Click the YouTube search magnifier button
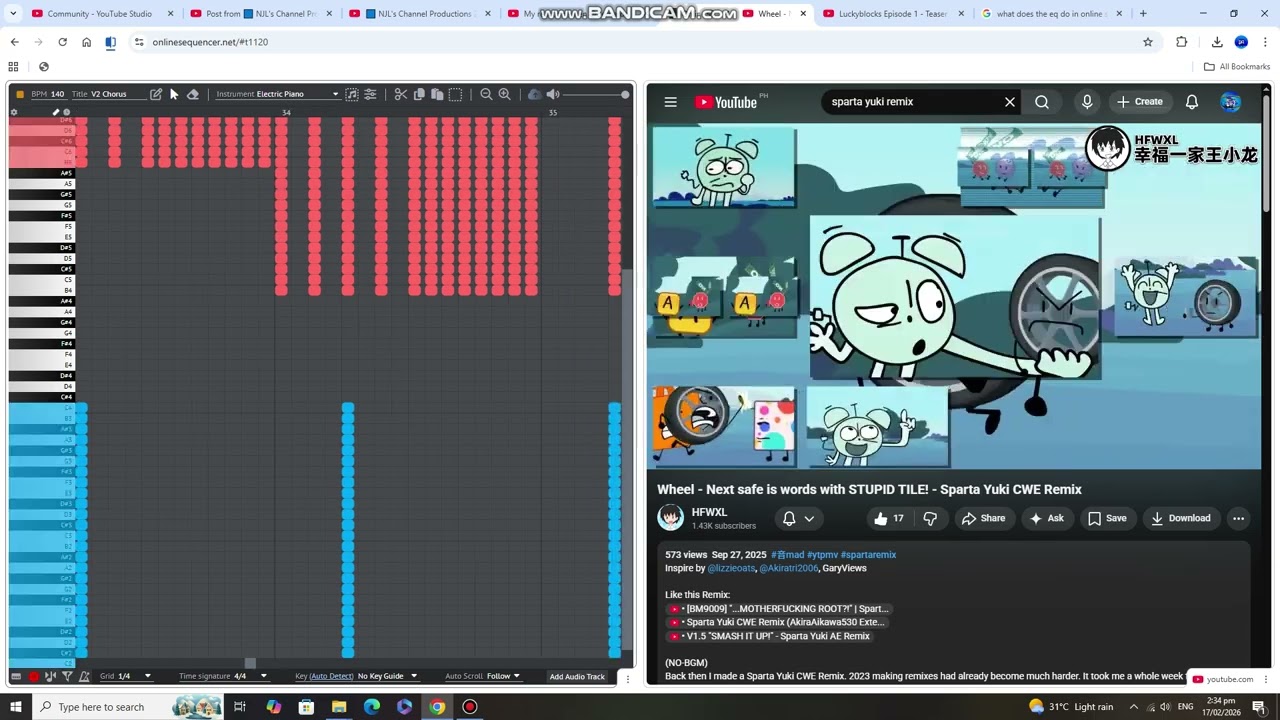 pyautogui.click(x=1042, y=102)
